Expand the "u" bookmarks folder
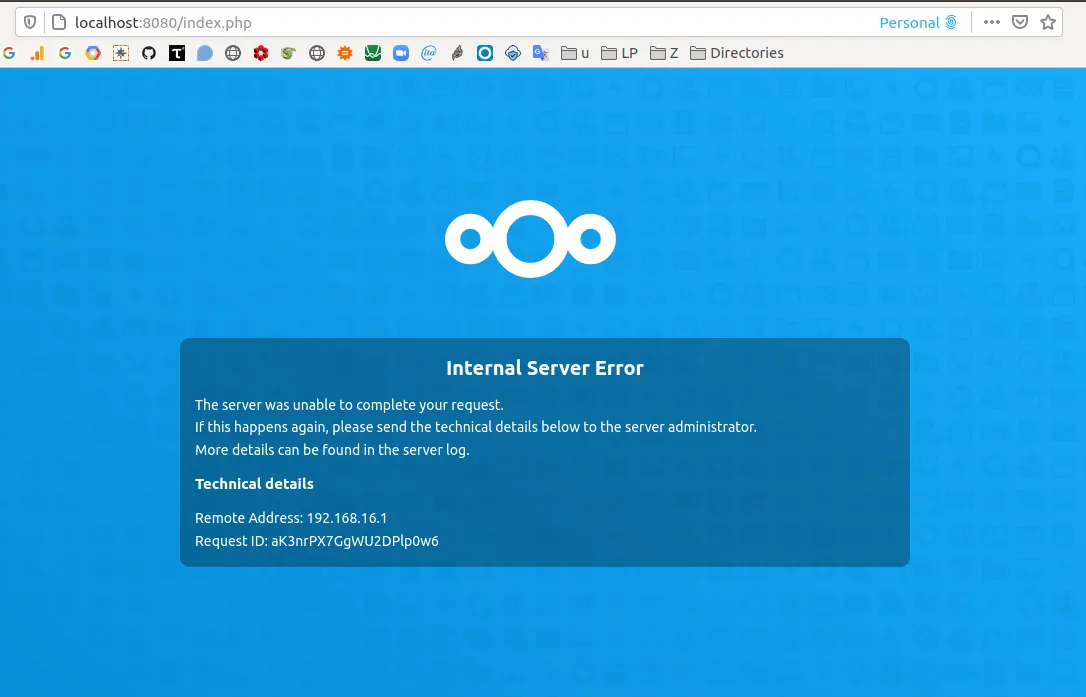The height and width of the screenshot is (697, 1086). (575, 53)
